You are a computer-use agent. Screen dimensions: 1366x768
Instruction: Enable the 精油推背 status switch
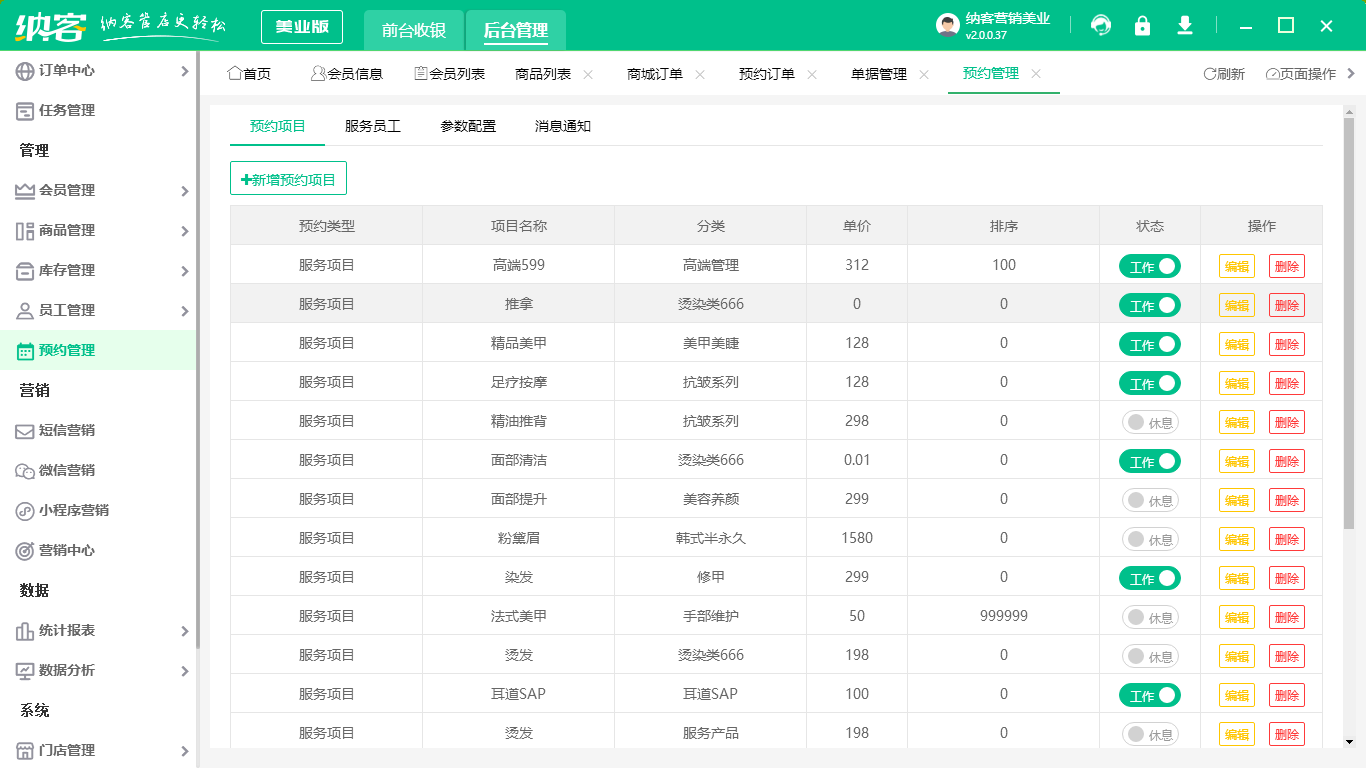click(1150, 422)
